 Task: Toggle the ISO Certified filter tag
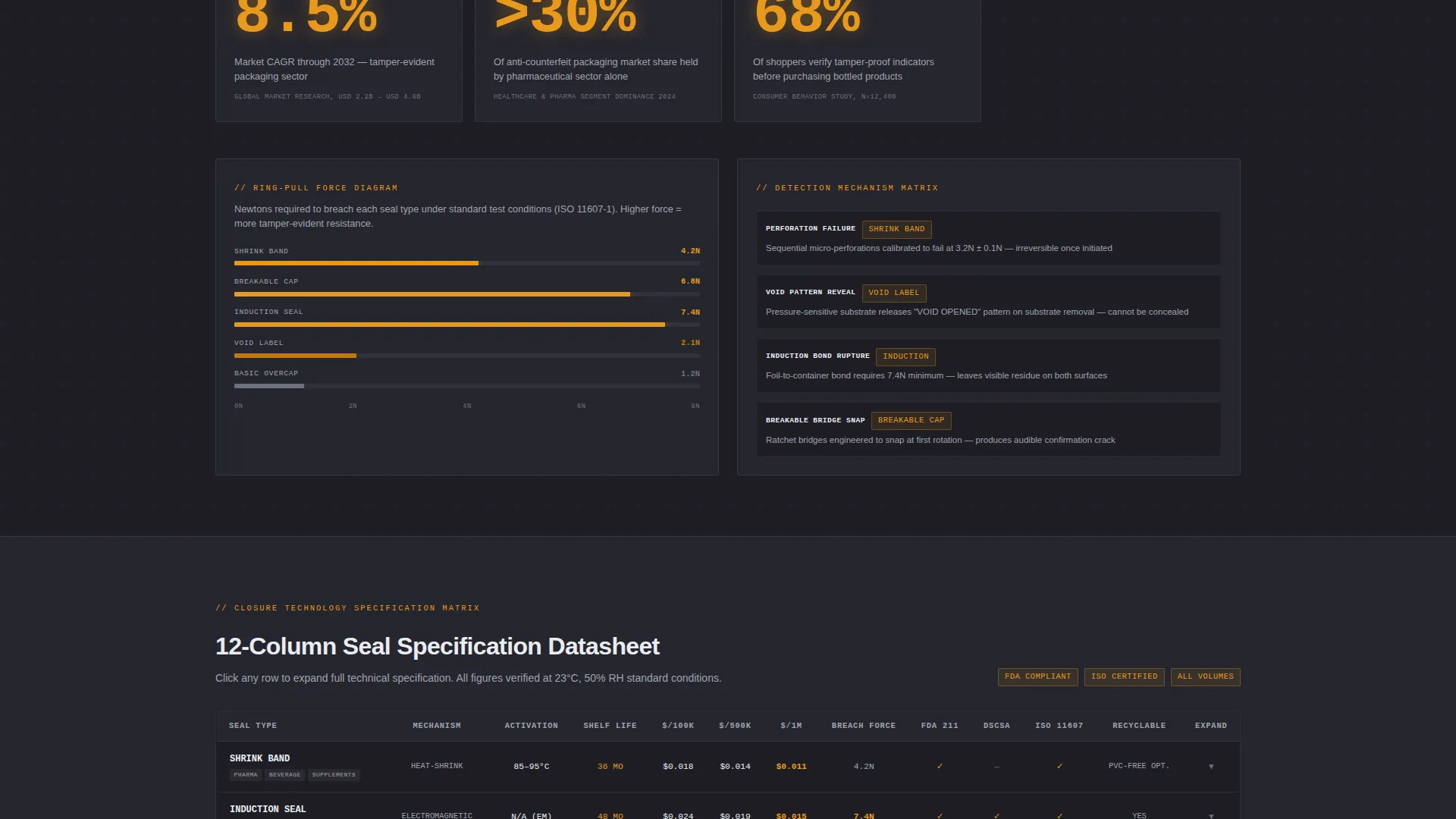click(1124, 676)
